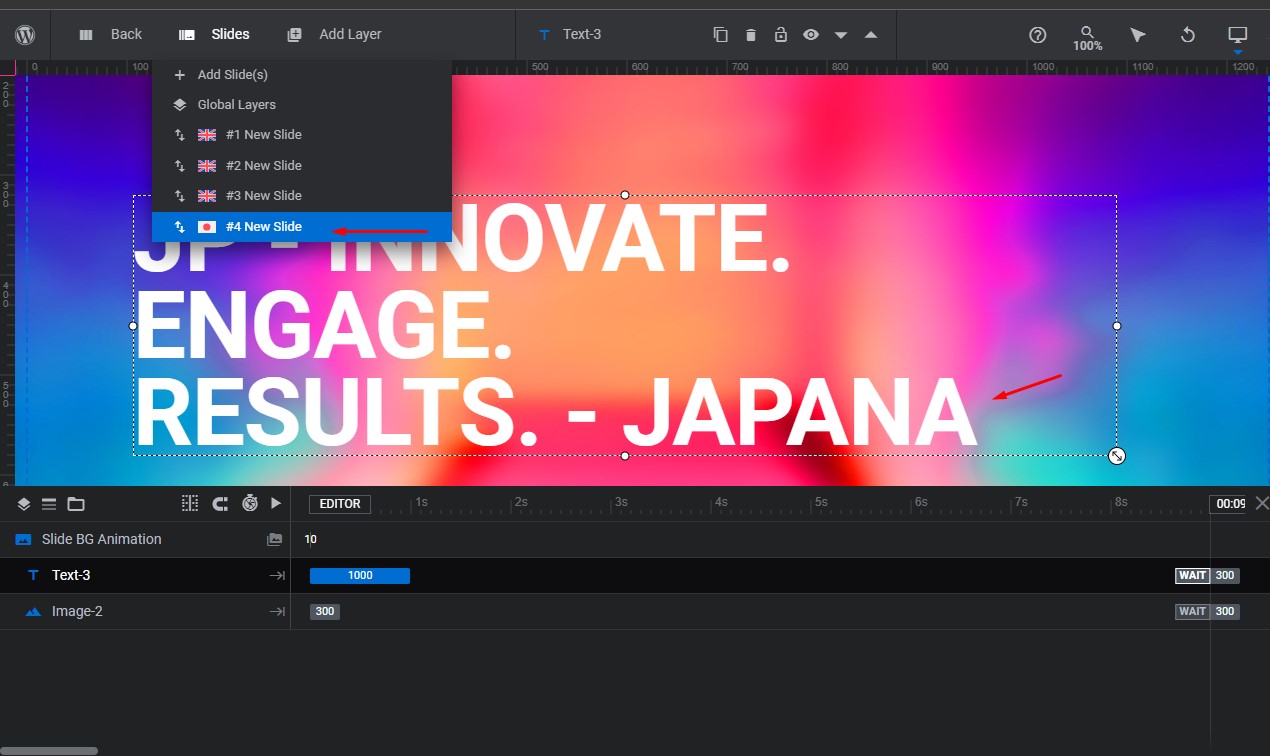
Task: Click the EDITOR button in timeline
Action: click(x=340, y=504)
